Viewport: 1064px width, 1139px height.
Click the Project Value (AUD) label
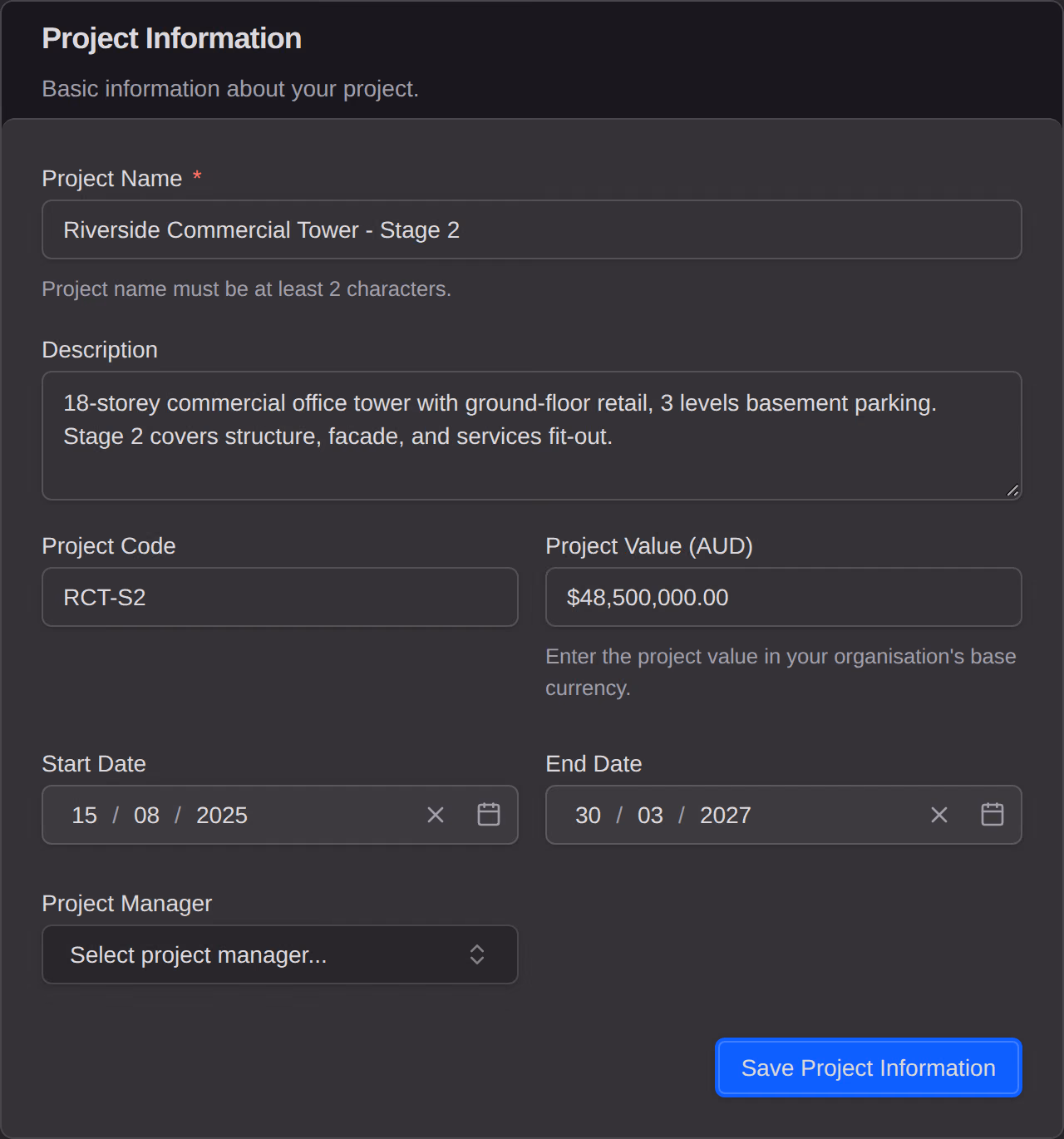tap(649, 546)
